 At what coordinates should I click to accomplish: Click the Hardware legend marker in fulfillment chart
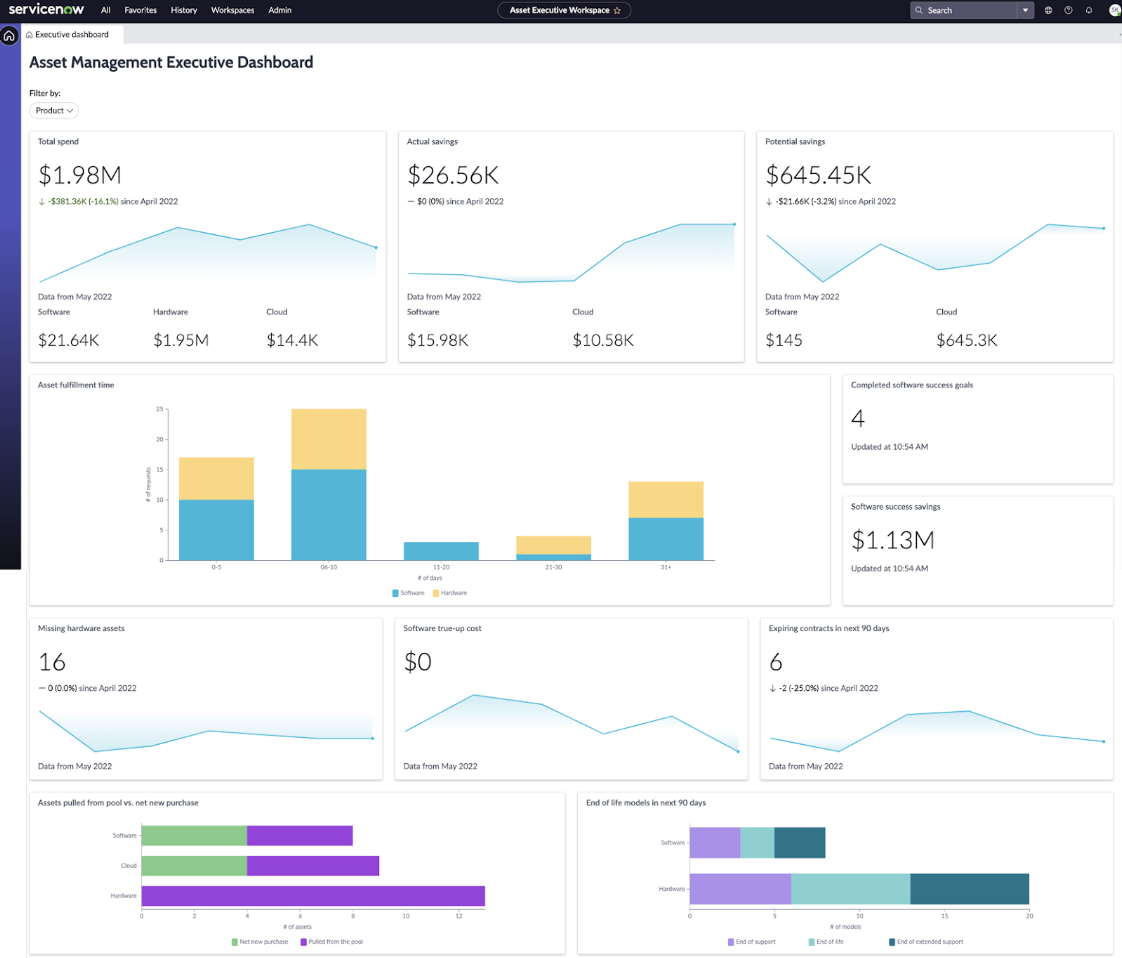point(436,593)
